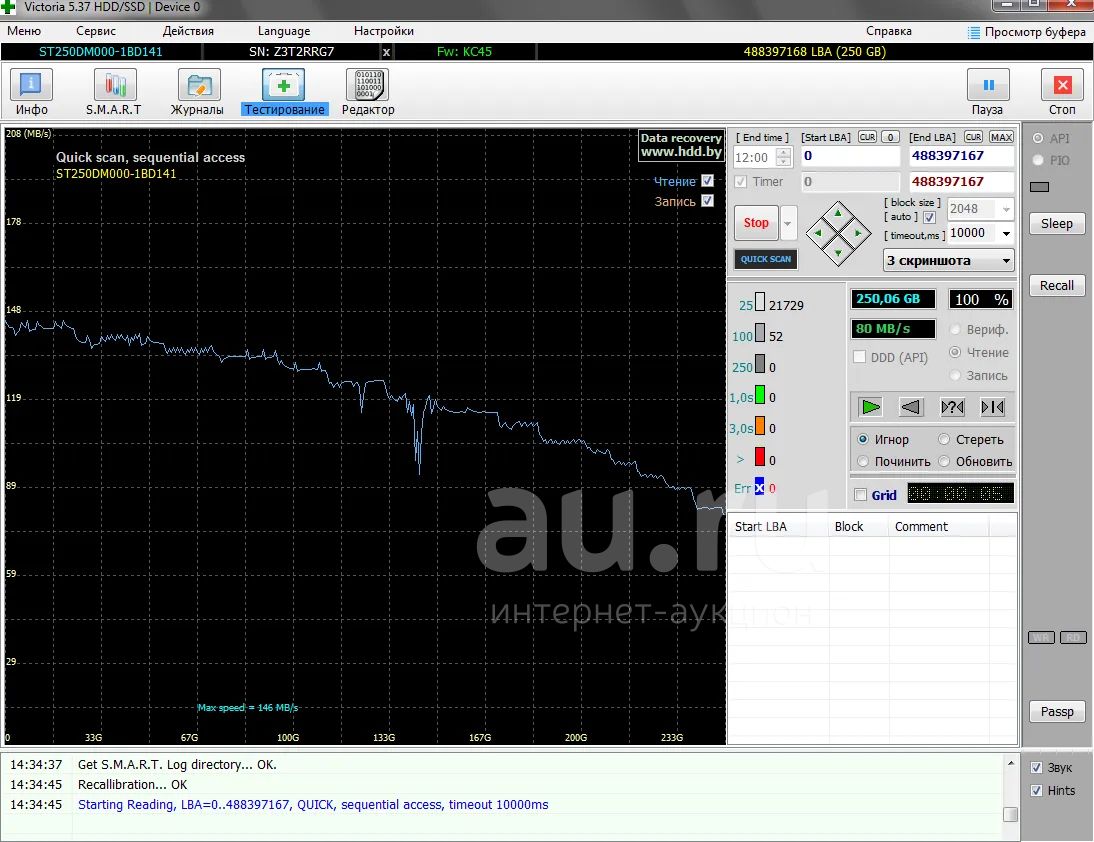Viewport: 1094px width, 842px height.
Task: Click the Passp button
Action: [1057, 712]
